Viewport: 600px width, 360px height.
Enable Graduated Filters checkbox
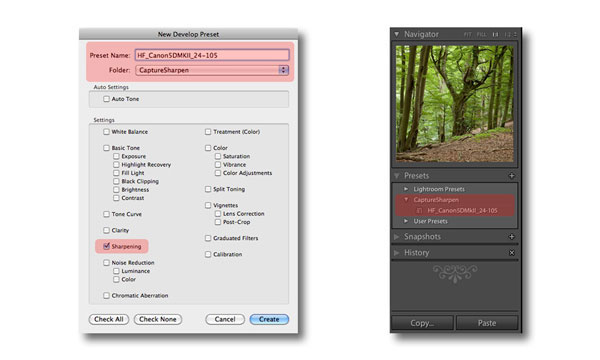[x=208, y=238]
